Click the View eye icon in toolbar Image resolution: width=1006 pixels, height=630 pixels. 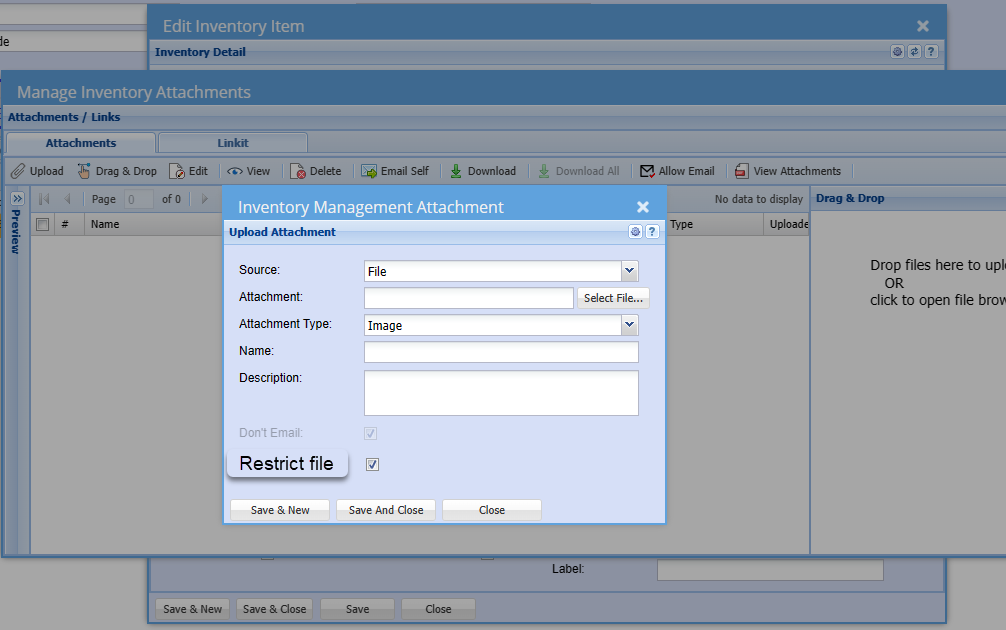coord(235,171)
